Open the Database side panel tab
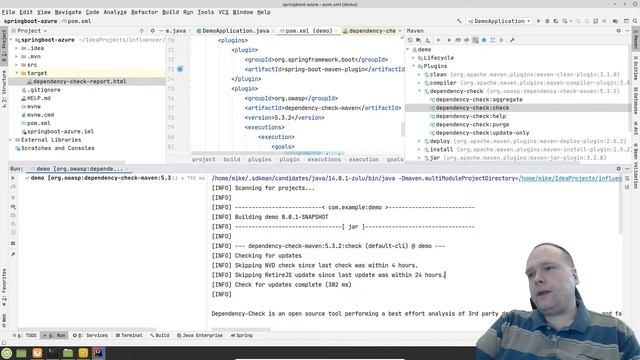The image size is (640, 360). click(636, 101)
